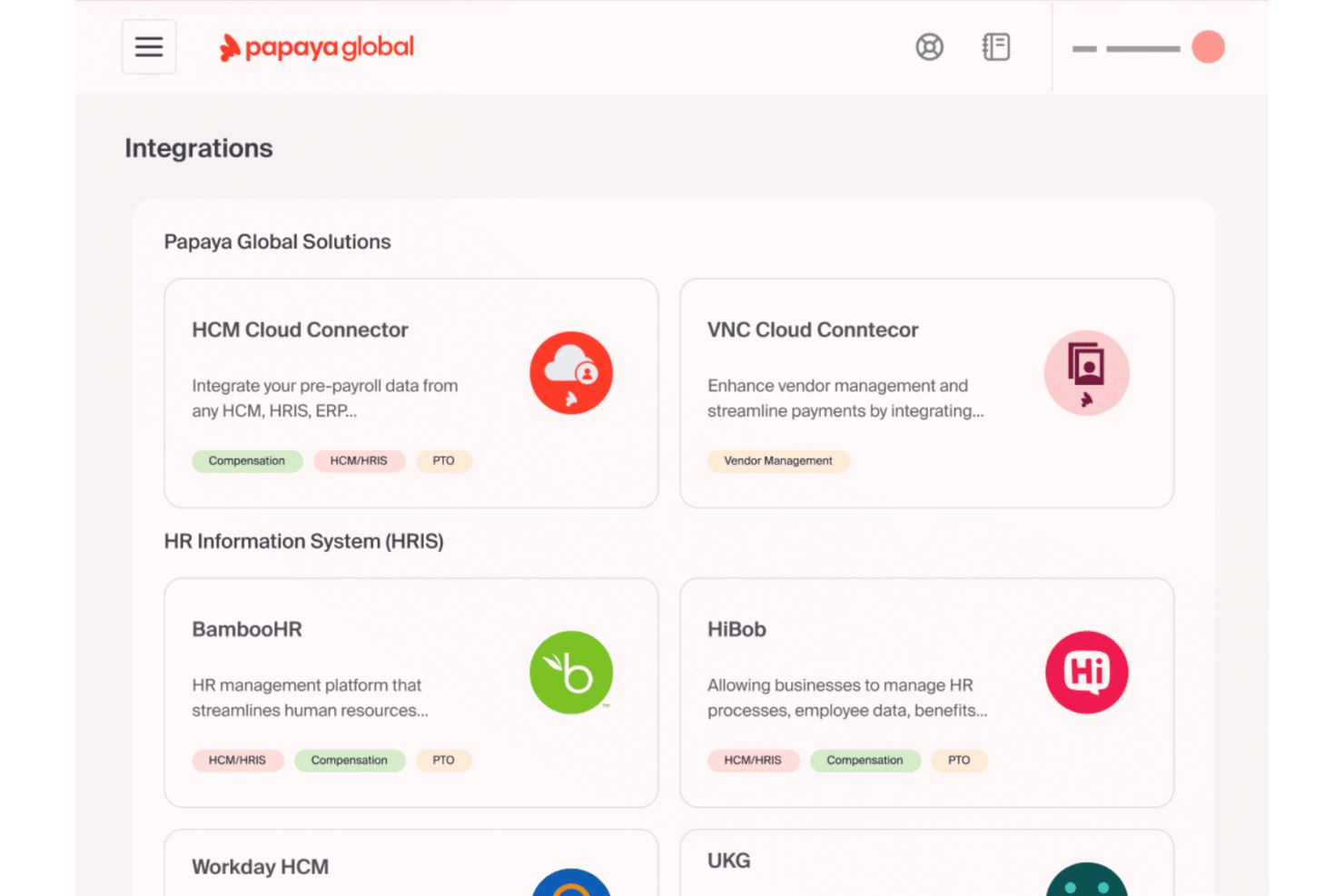Click the Papaya Global Solutions section heading
The width and height of the screenshot is (1344, 896).
[x=277, y=241]
